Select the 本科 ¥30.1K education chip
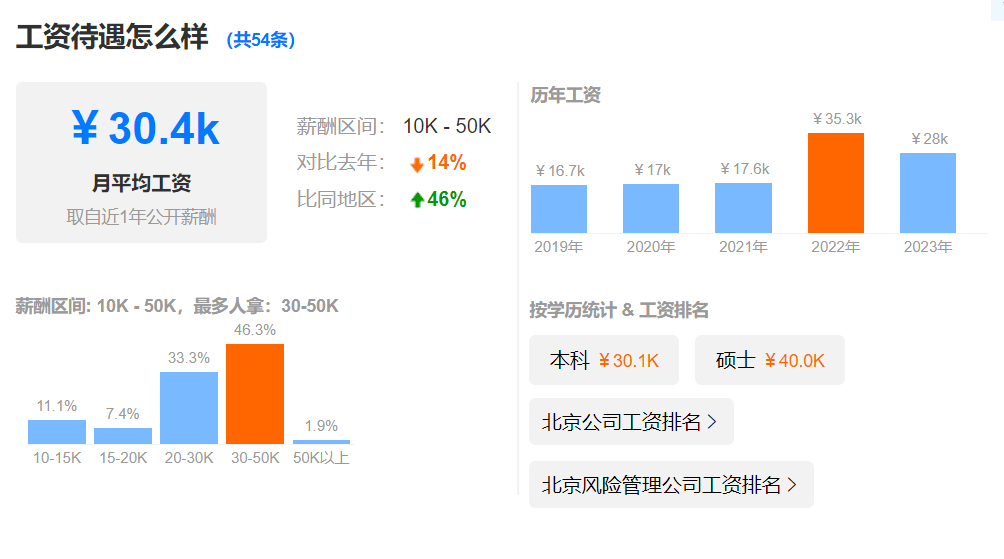 point(603,360)
